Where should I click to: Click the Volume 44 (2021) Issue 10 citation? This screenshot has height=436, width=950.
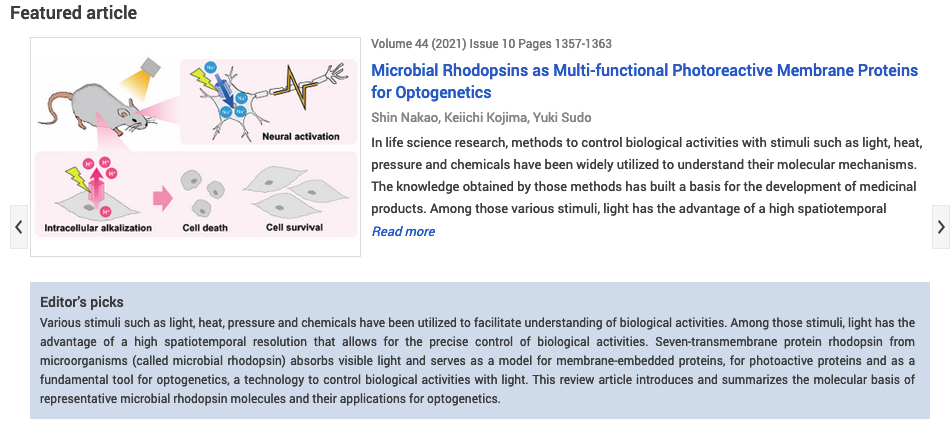[491, 44]
